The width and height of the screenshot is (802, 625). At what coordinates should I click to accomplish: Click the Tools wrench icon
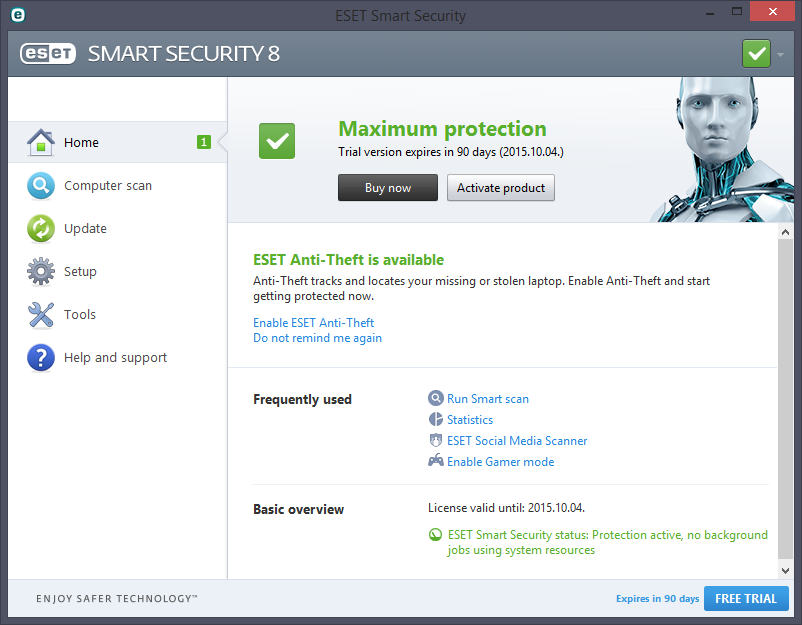pyautogui.click(x=40, y=315)
